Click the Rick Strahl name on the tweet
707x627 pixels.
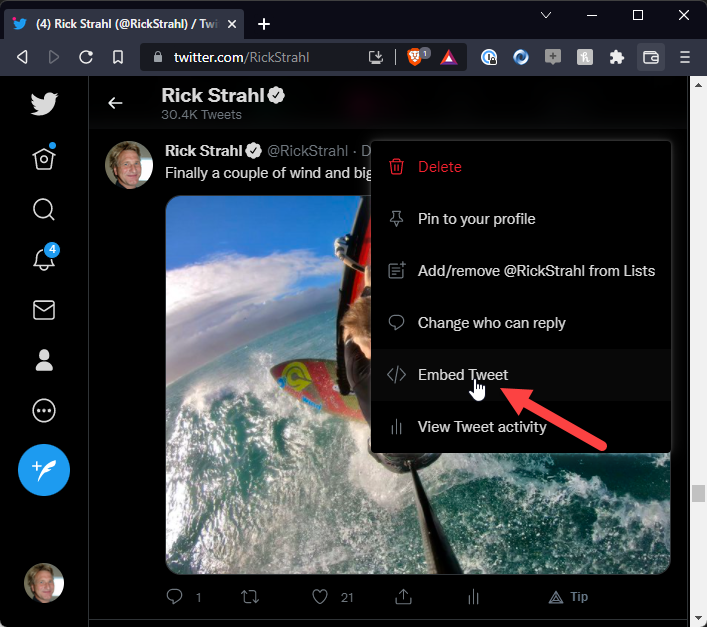(203, 151)
